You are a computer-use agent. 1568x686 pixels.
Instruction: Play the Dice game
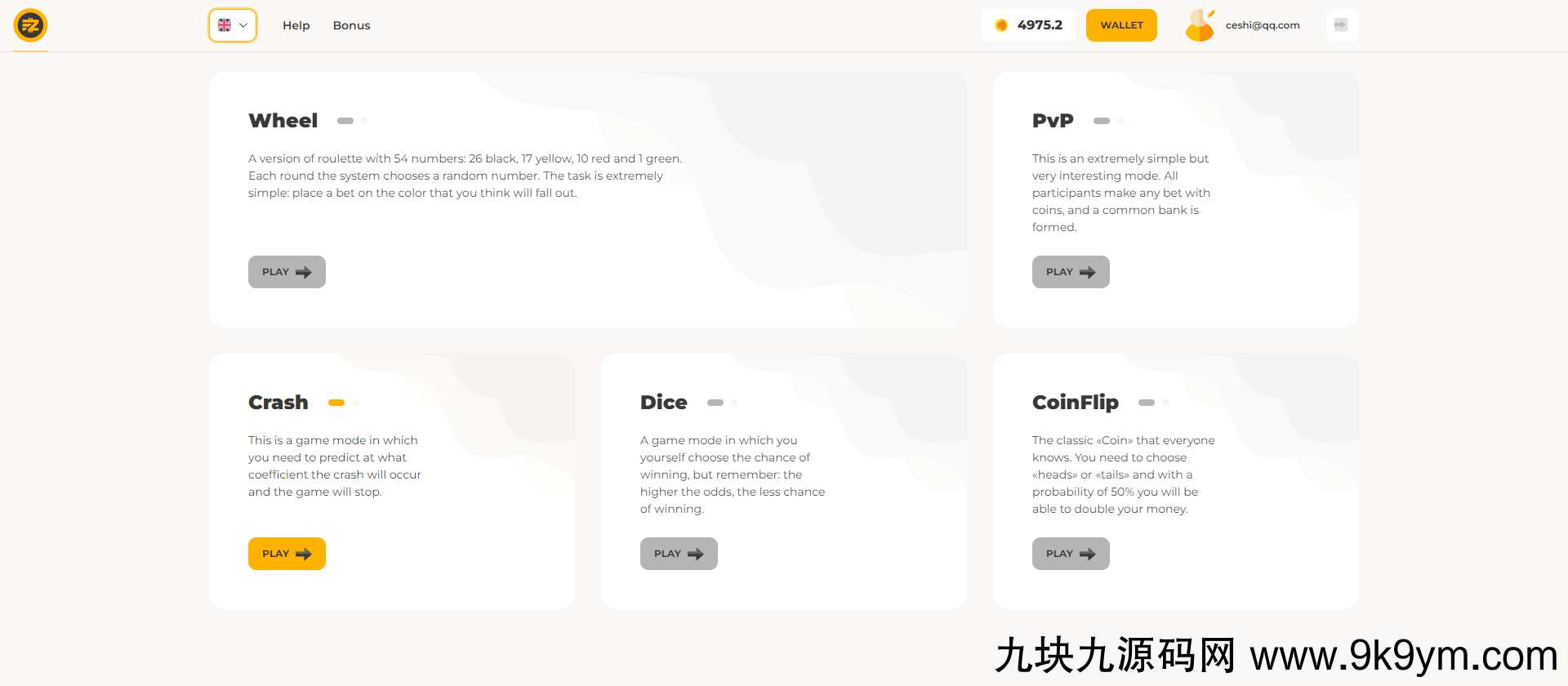coord(678,554)
